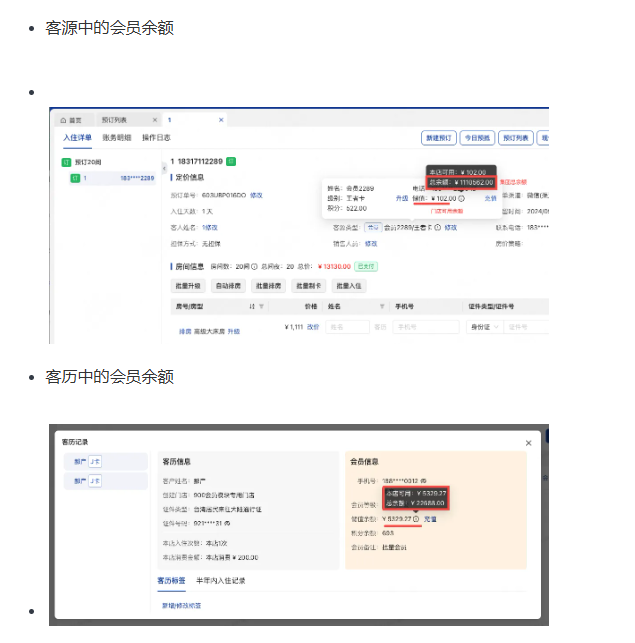Click the 批量升级 button

click(x=188, y=286)
